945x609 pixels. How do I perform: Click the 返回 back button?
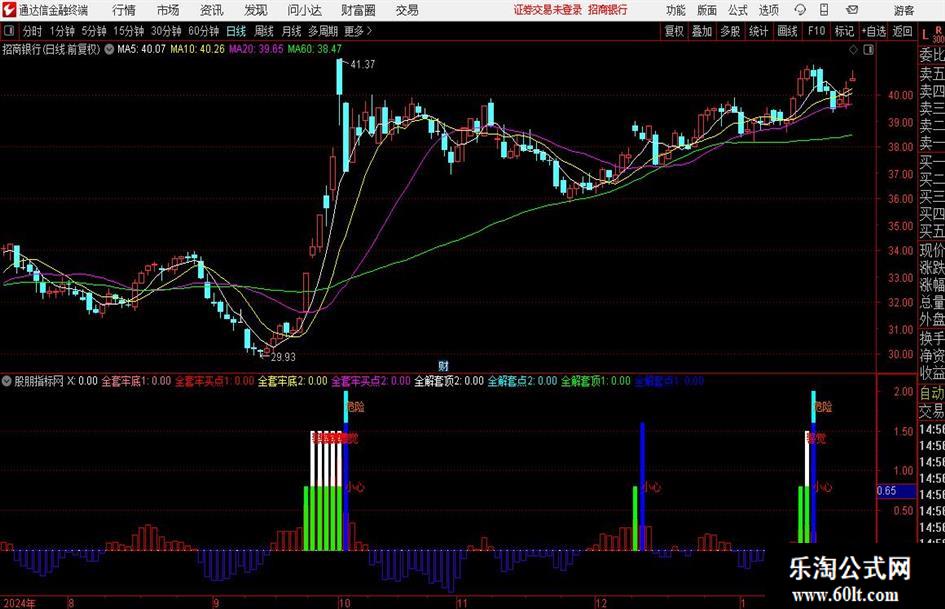902,31
